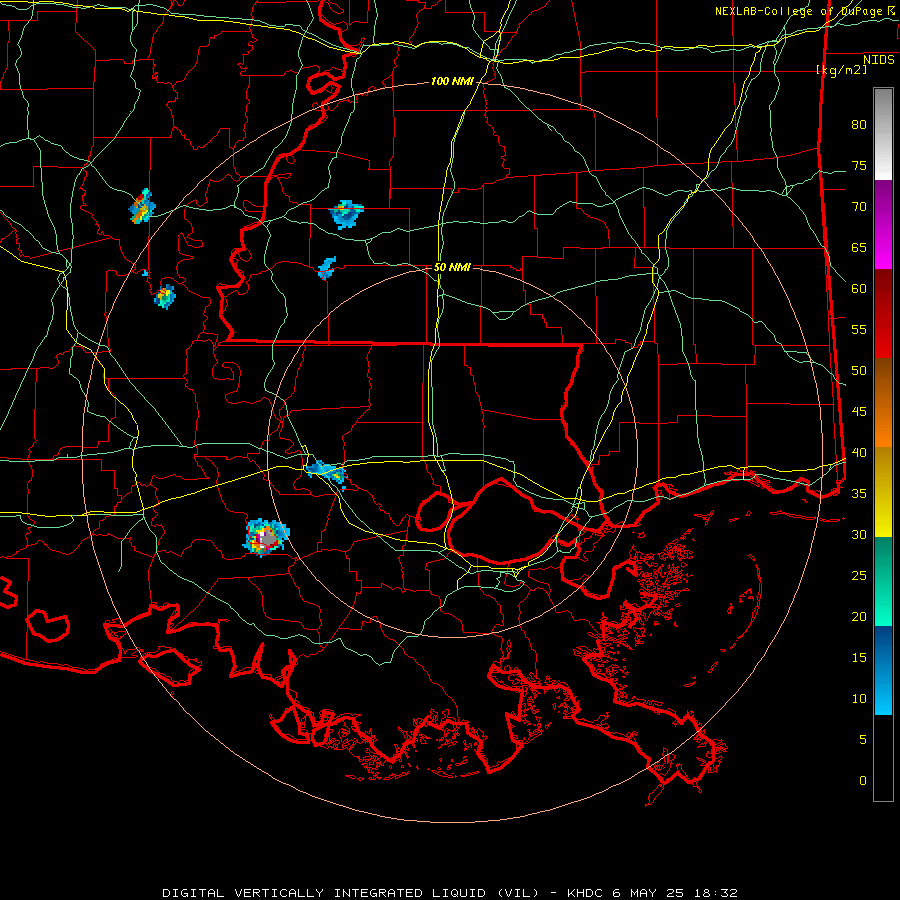
Task: Click the 25 value on the VIL scale
Action: [859, 575]
